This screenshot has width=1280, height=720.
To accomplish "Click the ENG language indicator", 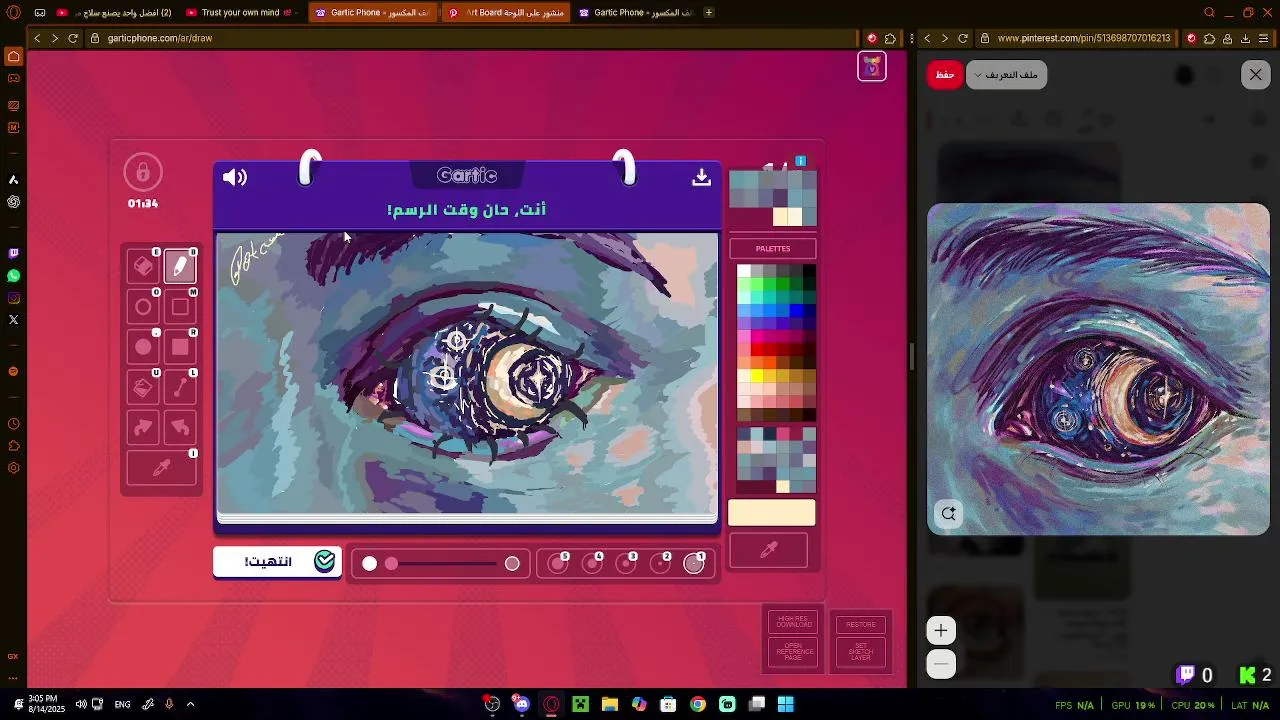I will (x=122, y=705).
